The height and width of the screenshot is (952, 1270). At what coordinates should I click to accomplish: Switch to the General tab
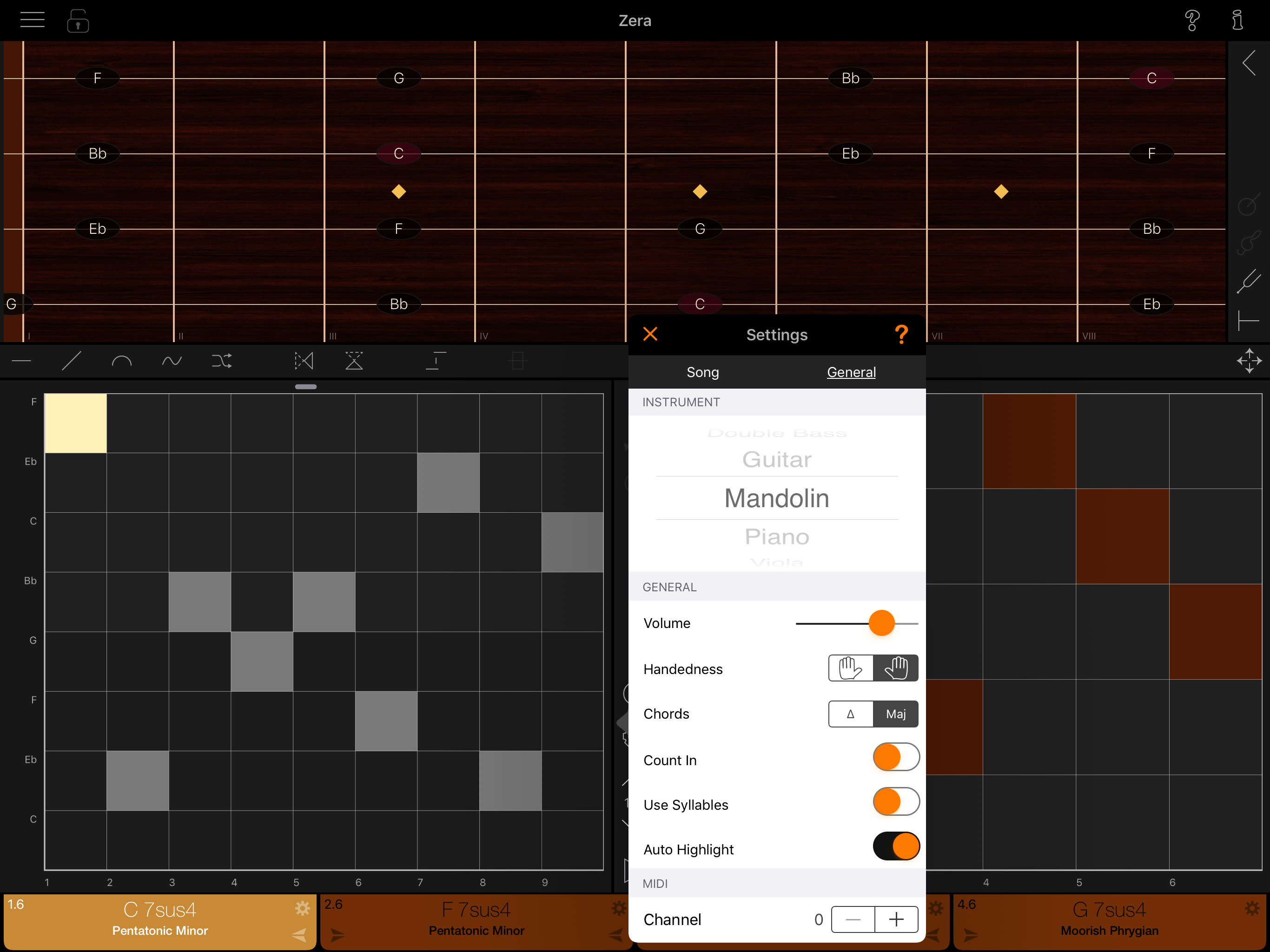click(x=851, y=372)
